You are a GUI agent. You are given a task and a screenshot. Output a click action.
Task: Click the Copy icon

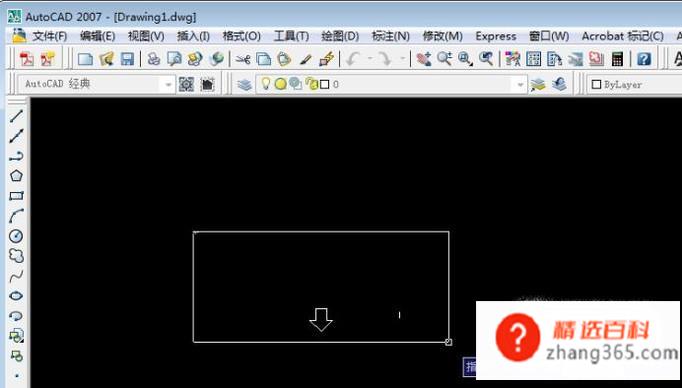tap(264, 59)
